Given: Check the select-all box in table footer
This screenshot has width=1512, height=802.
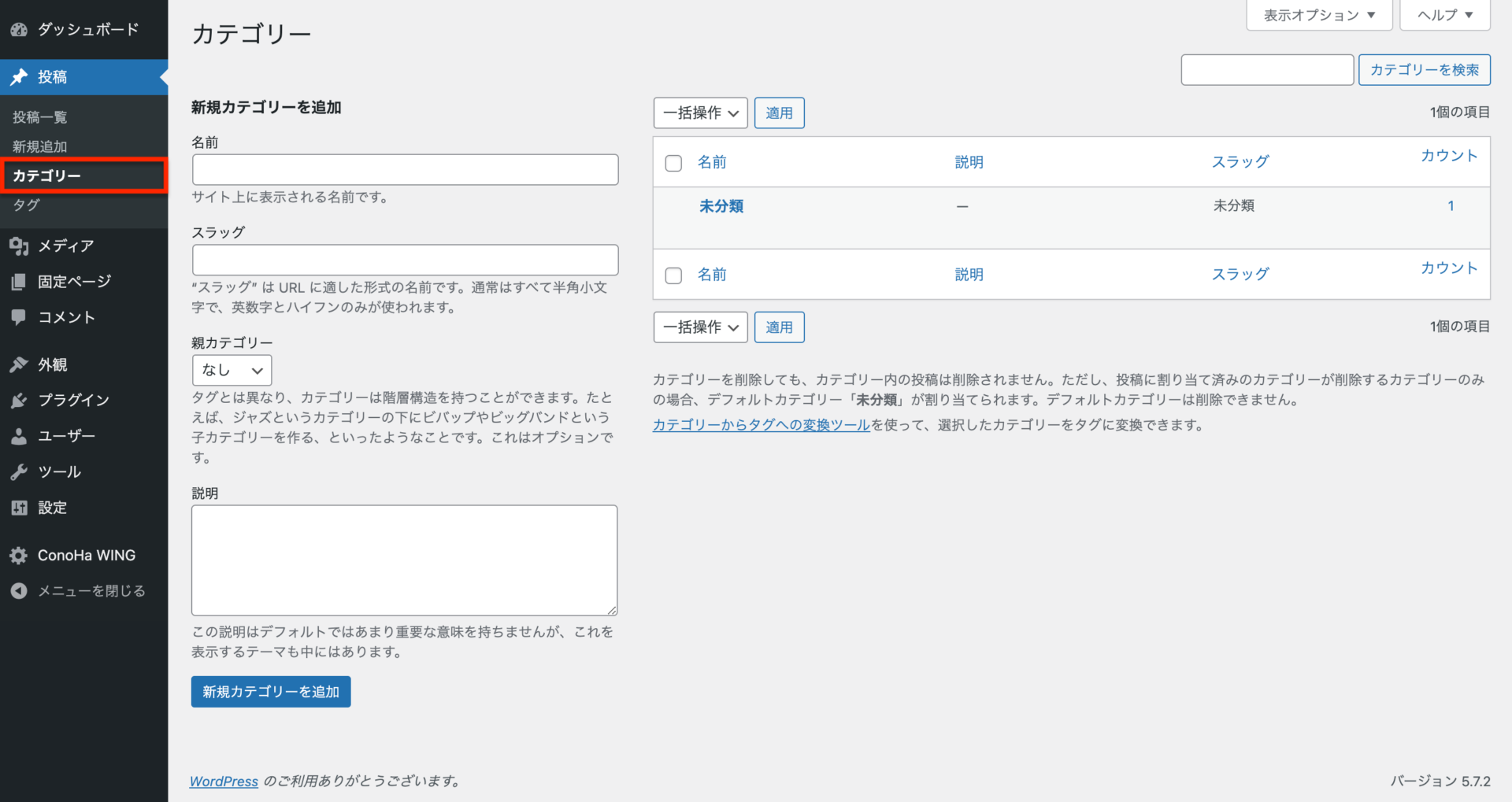Looking at the screenshot, I should [x=673, y=275].
